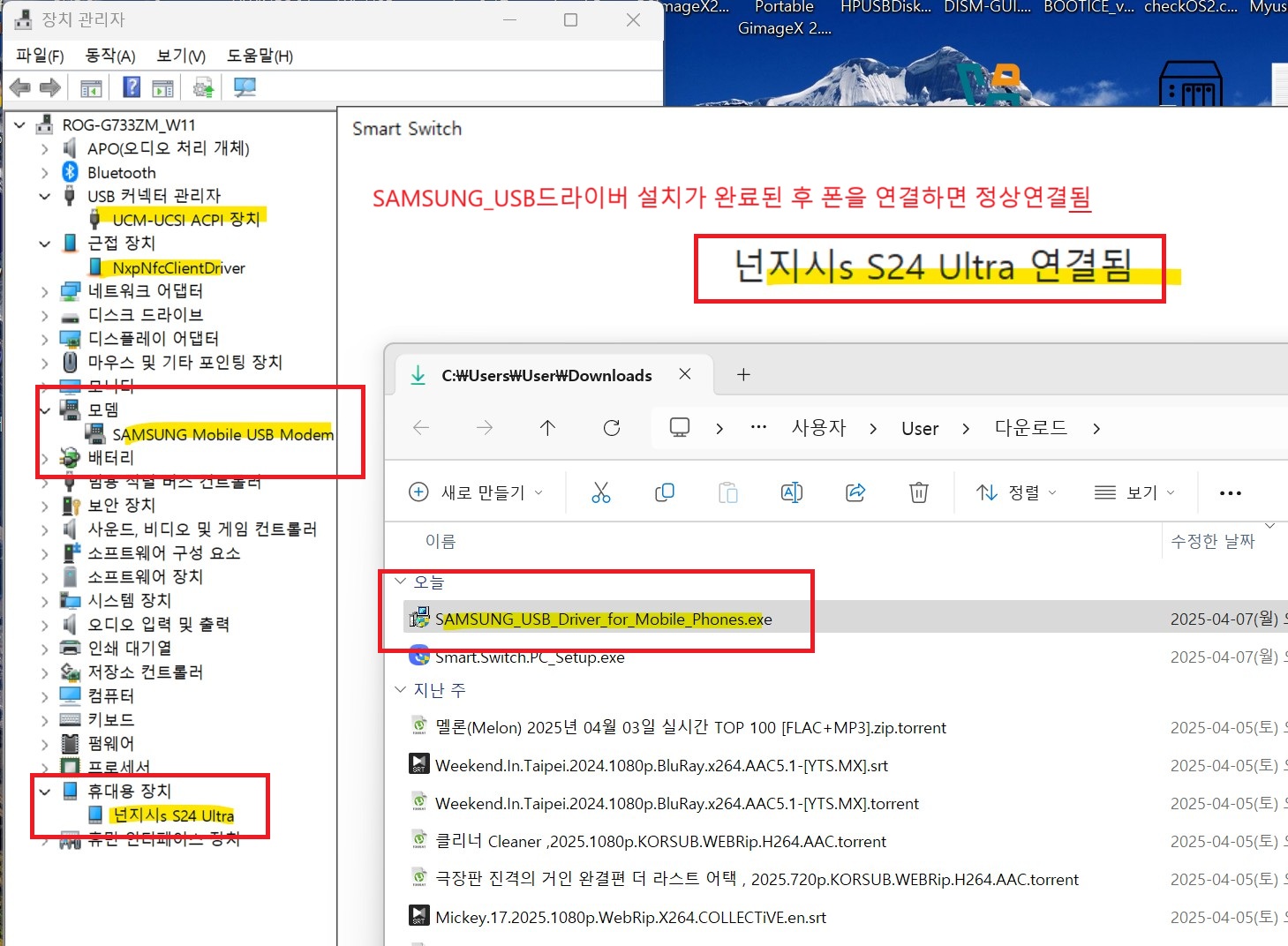Click the User breadcrumb
1288x946 pixels.
(920, 429)
